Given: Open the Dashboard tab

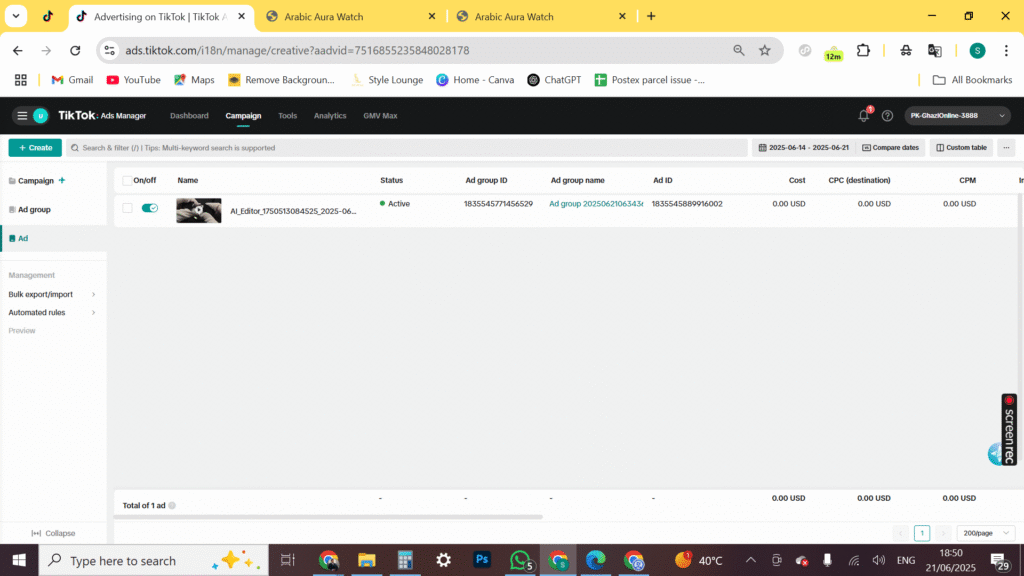Looking at the screenshot, I should (x=189, y=116).
